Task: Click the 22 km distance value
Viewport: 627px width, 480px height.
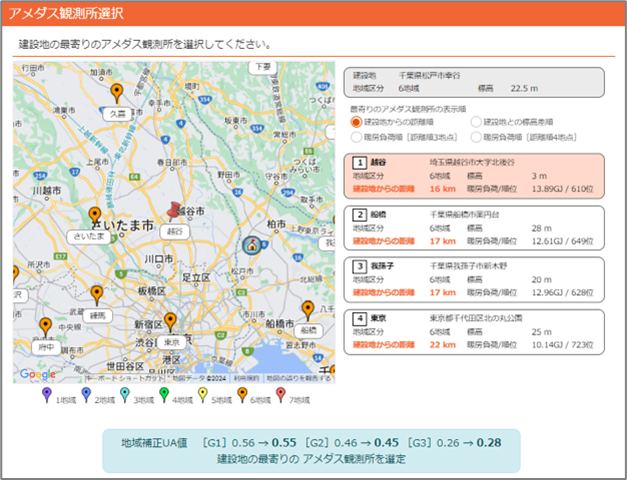Action: [x=443, y=344]
